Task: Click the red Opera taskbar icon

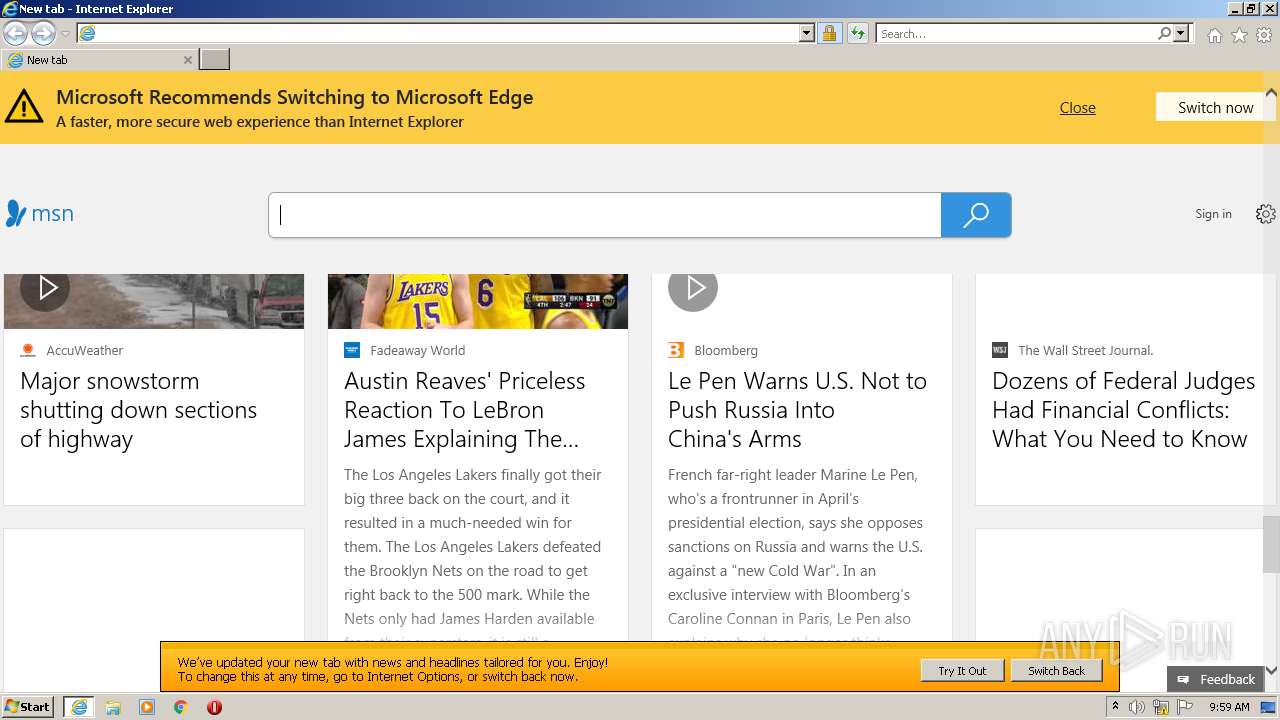Action: [214, 707]
